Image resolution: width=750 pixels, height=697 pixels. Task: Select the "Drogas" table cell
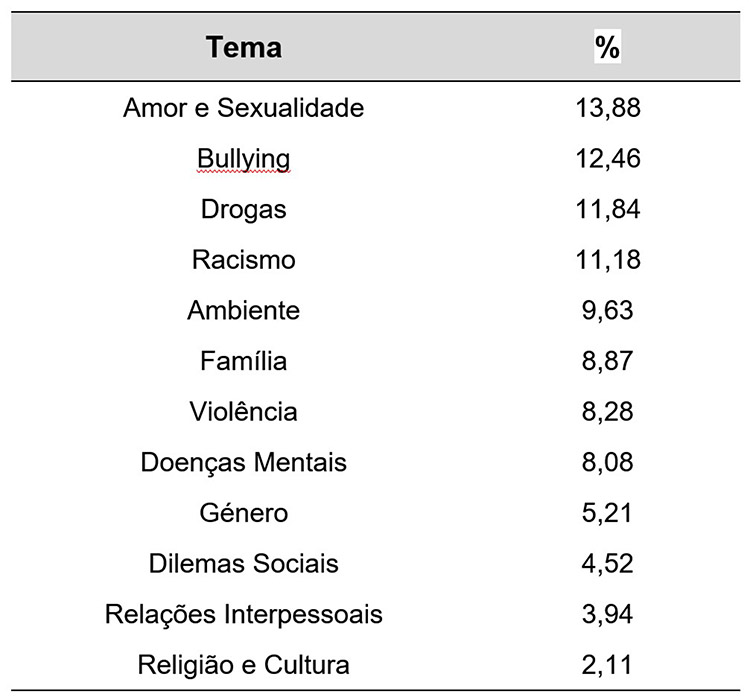[243, 209]
